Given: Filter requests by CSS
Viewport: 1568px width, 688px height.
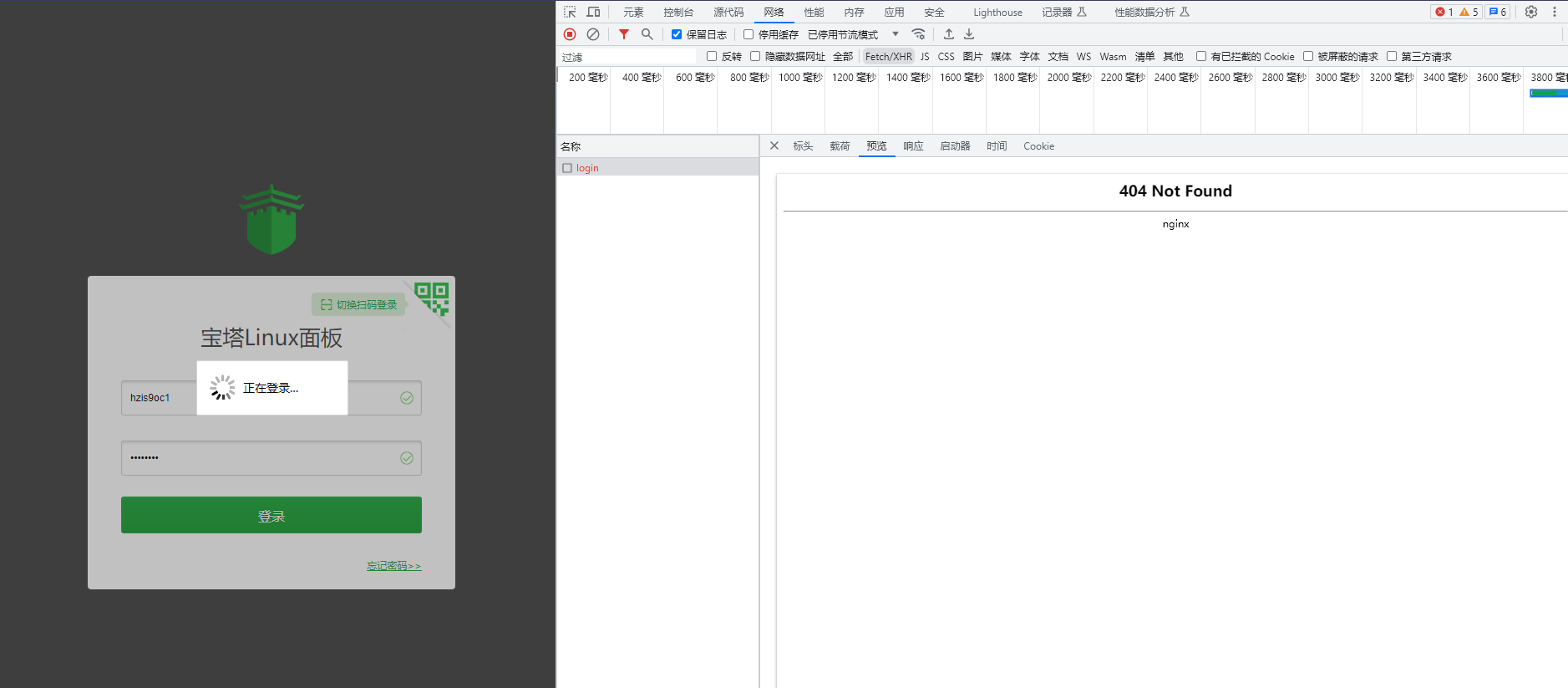Looking at the screenshot, I should click(x=946, y=56).
